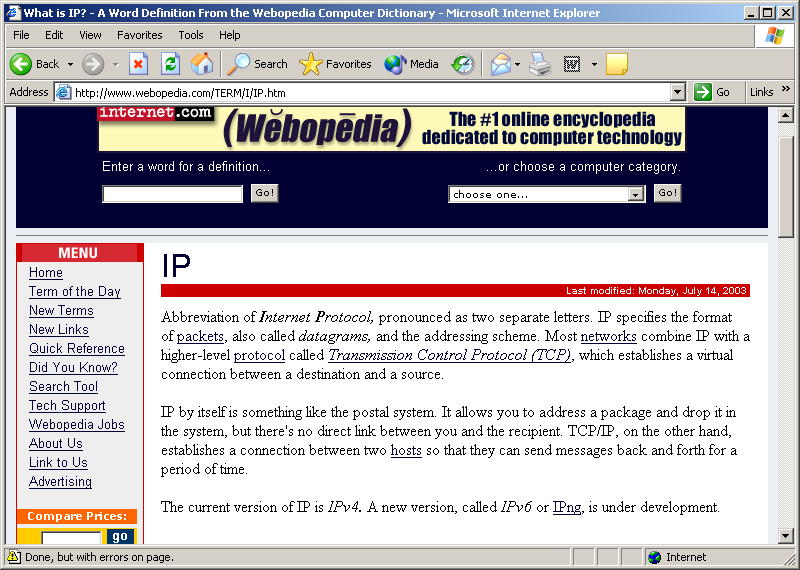800x570 pixels.
Task: Open the View menu
Action: pyautogui.click(x=90, y=35)
